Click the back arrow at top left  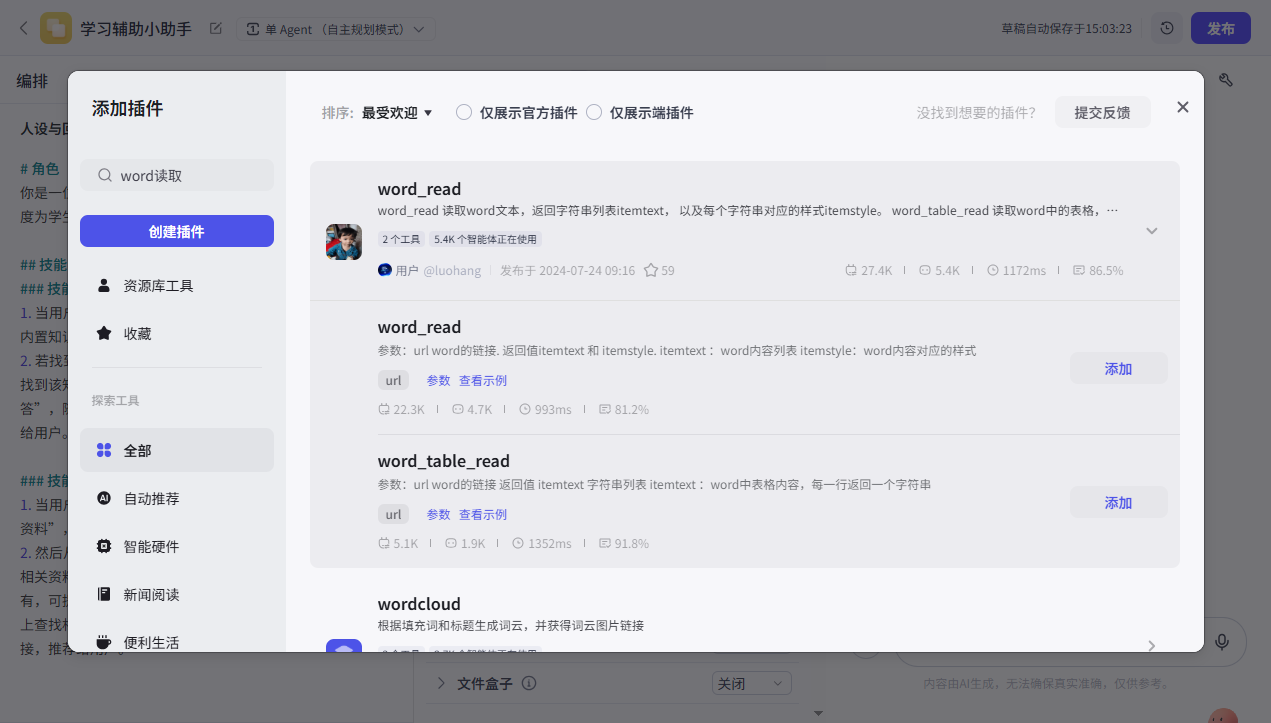[x=22, y=28]
